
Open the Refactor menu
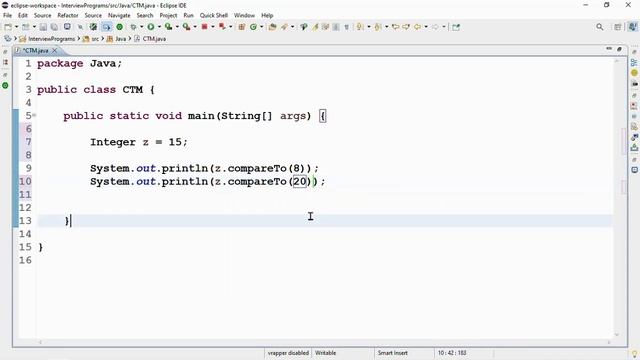tap(67, 16)
